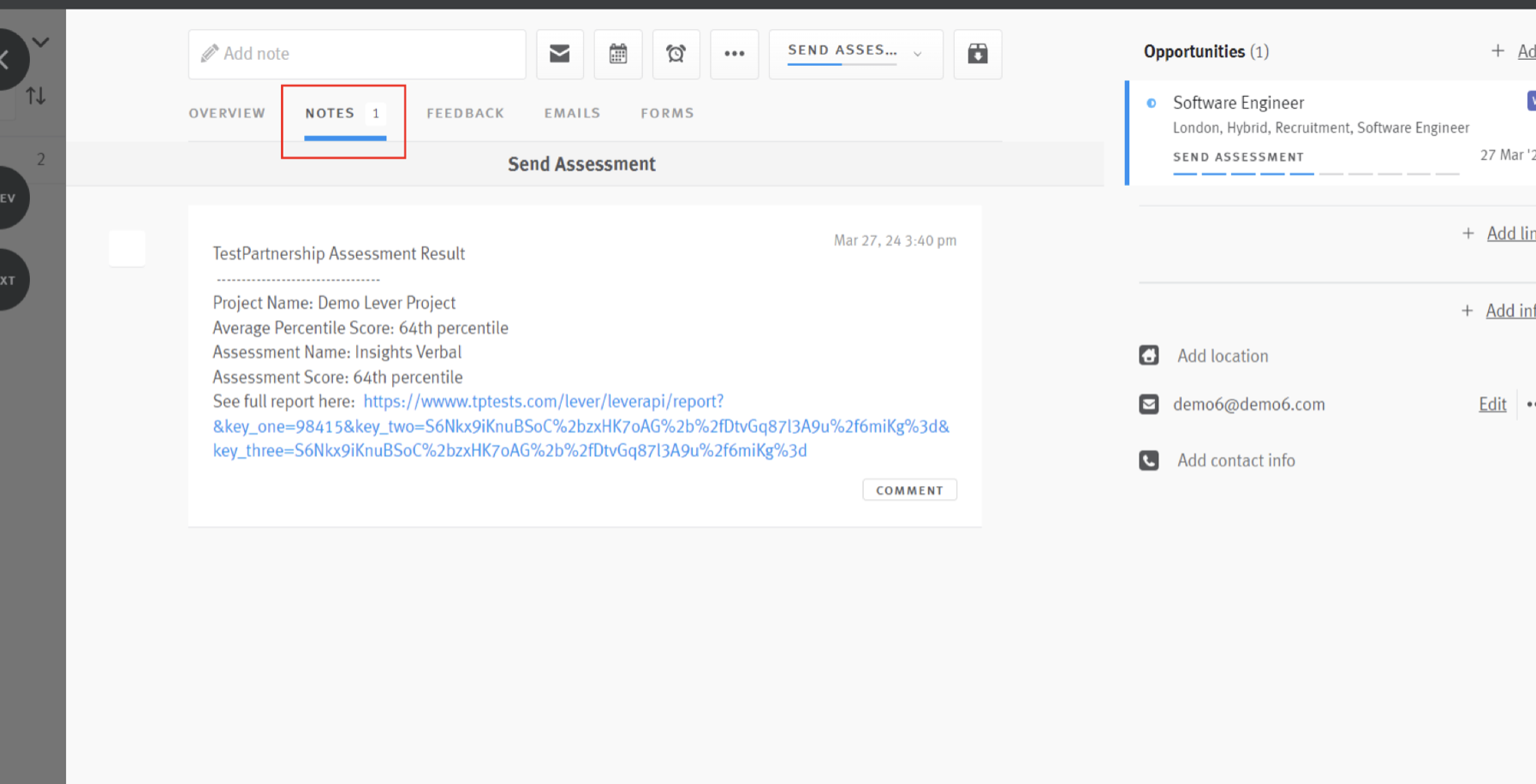Open the EMAILS tab
Screen dimensions: 1536x784
pos(571,112)
